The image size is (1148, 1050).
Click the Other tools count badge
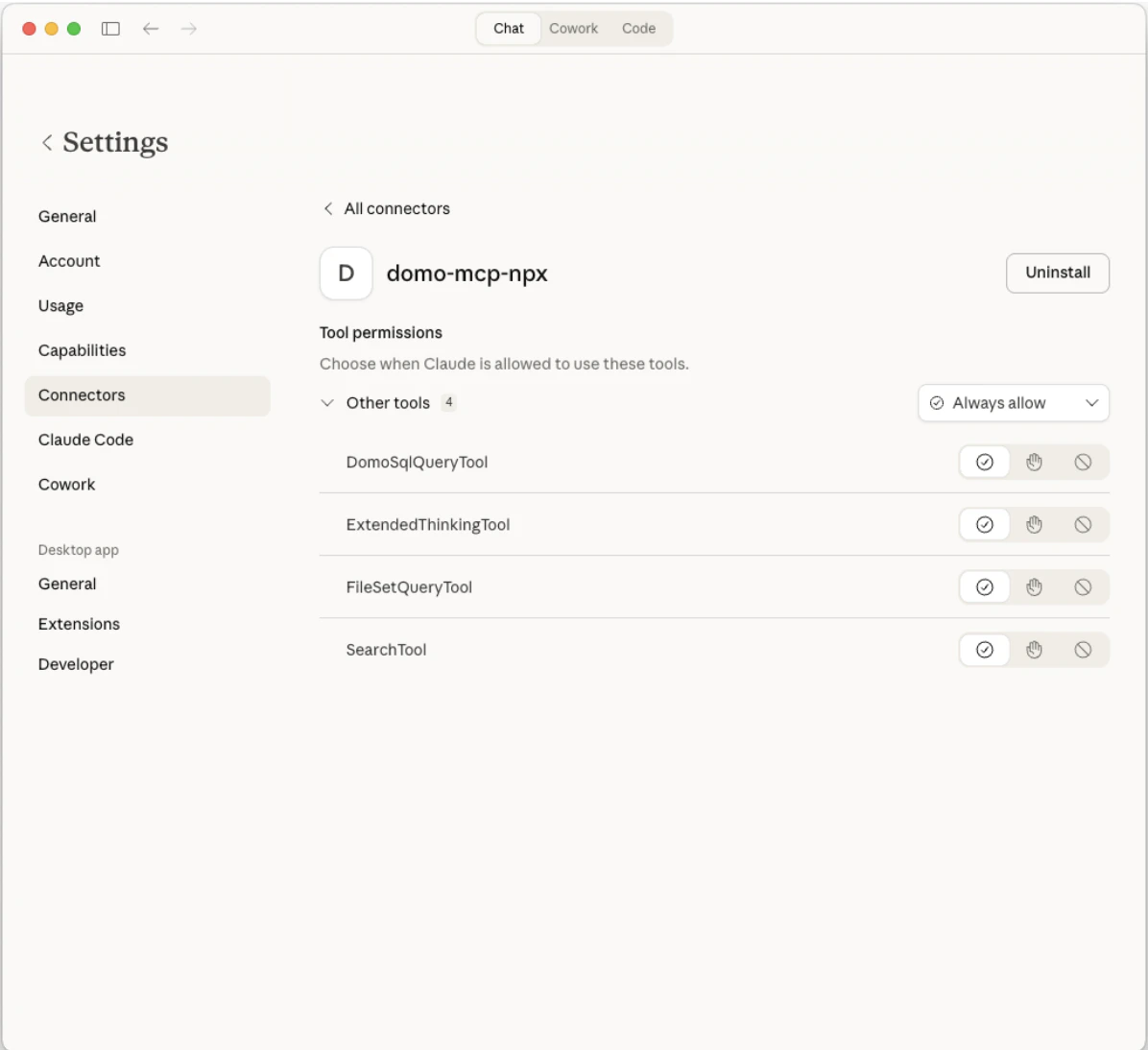pyautogui.click(x=449, y=403)
